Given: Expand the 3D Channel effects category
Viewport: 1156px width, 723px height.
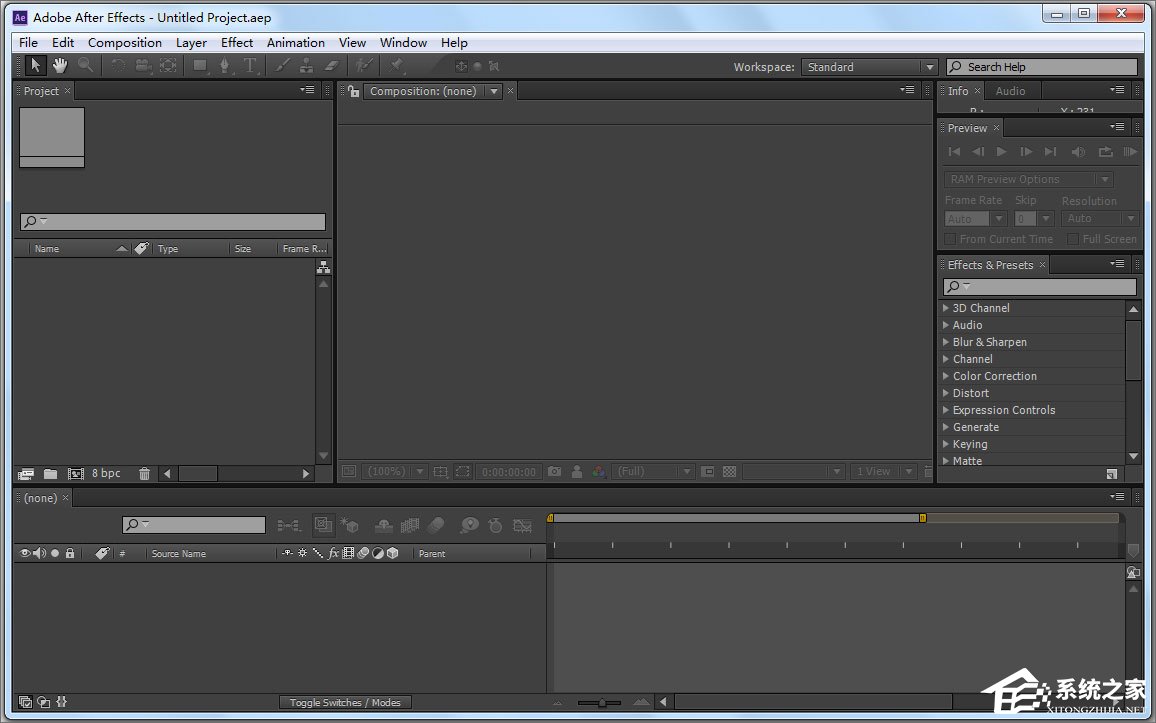Looking at the screenshot, I should (x=945, y=308).
